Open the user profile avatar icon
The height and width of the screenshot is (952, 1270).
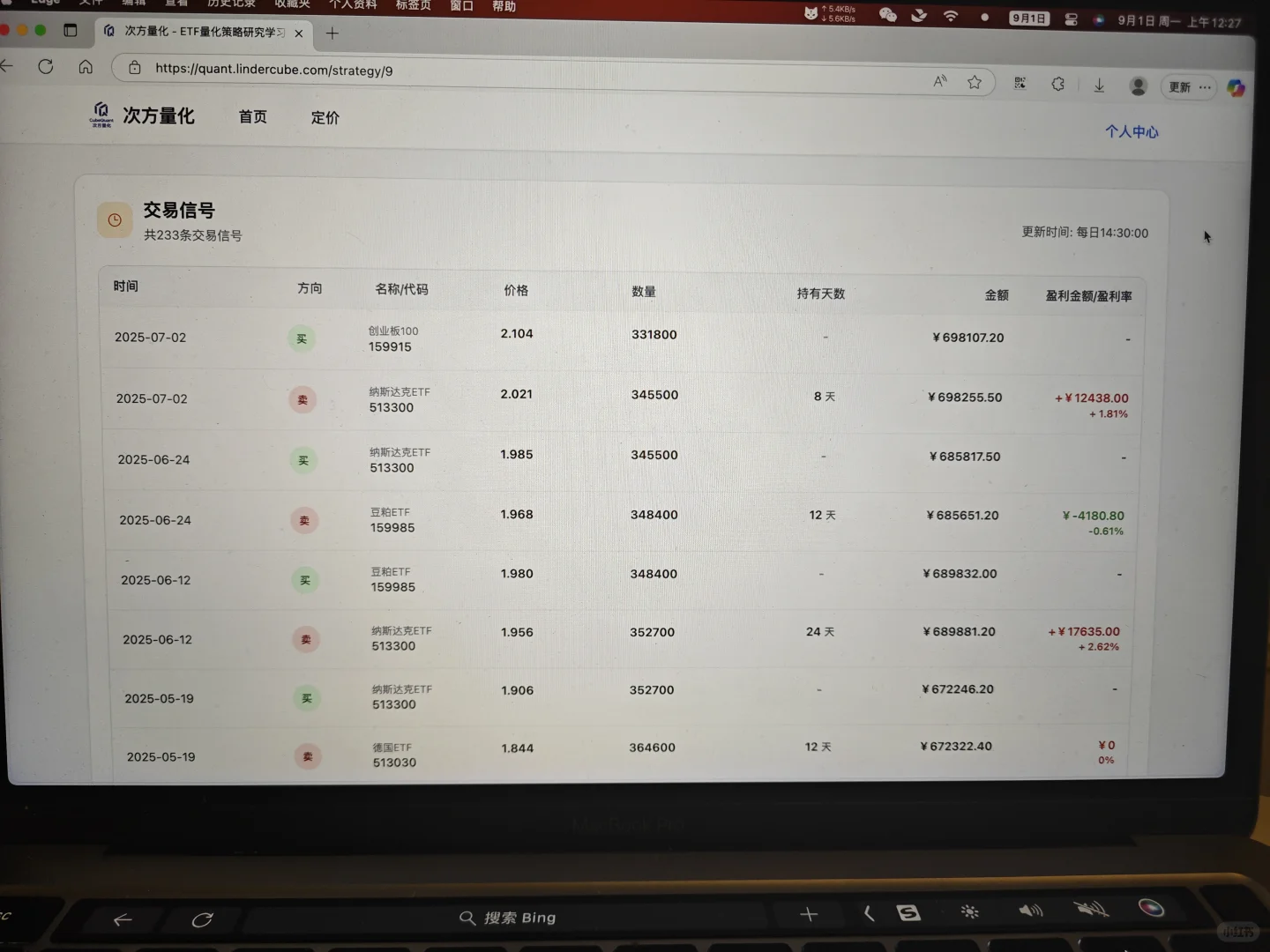(x=1138, y=86)
